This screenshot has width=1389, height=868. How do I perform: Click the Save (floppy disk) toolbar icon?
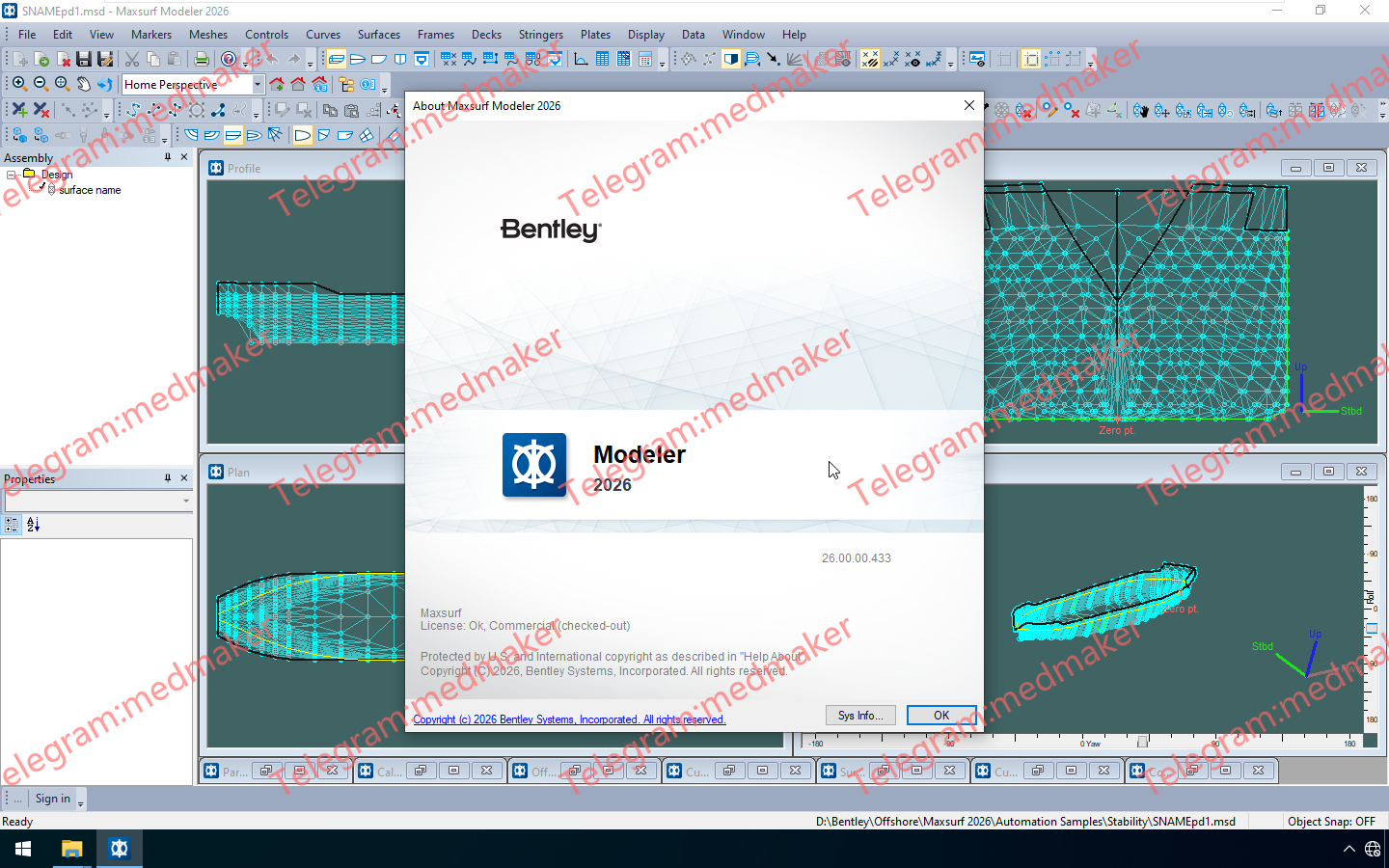tap(84, 60)
